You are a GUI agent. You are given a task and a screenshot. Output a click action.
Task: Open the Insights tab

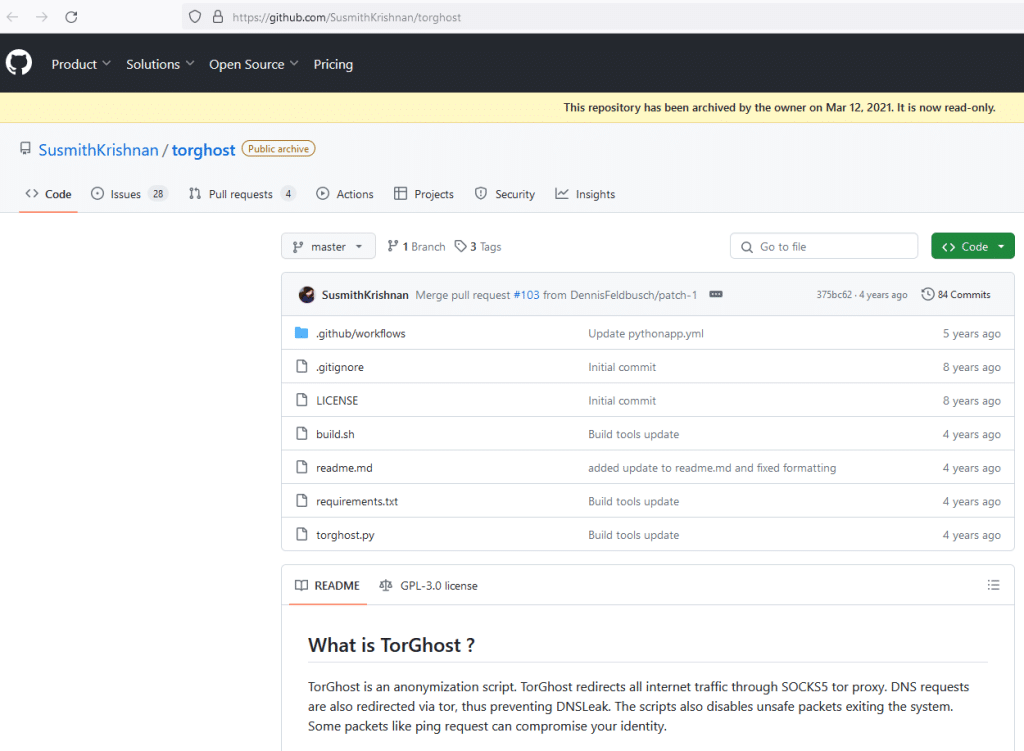[x=585, y=194]
